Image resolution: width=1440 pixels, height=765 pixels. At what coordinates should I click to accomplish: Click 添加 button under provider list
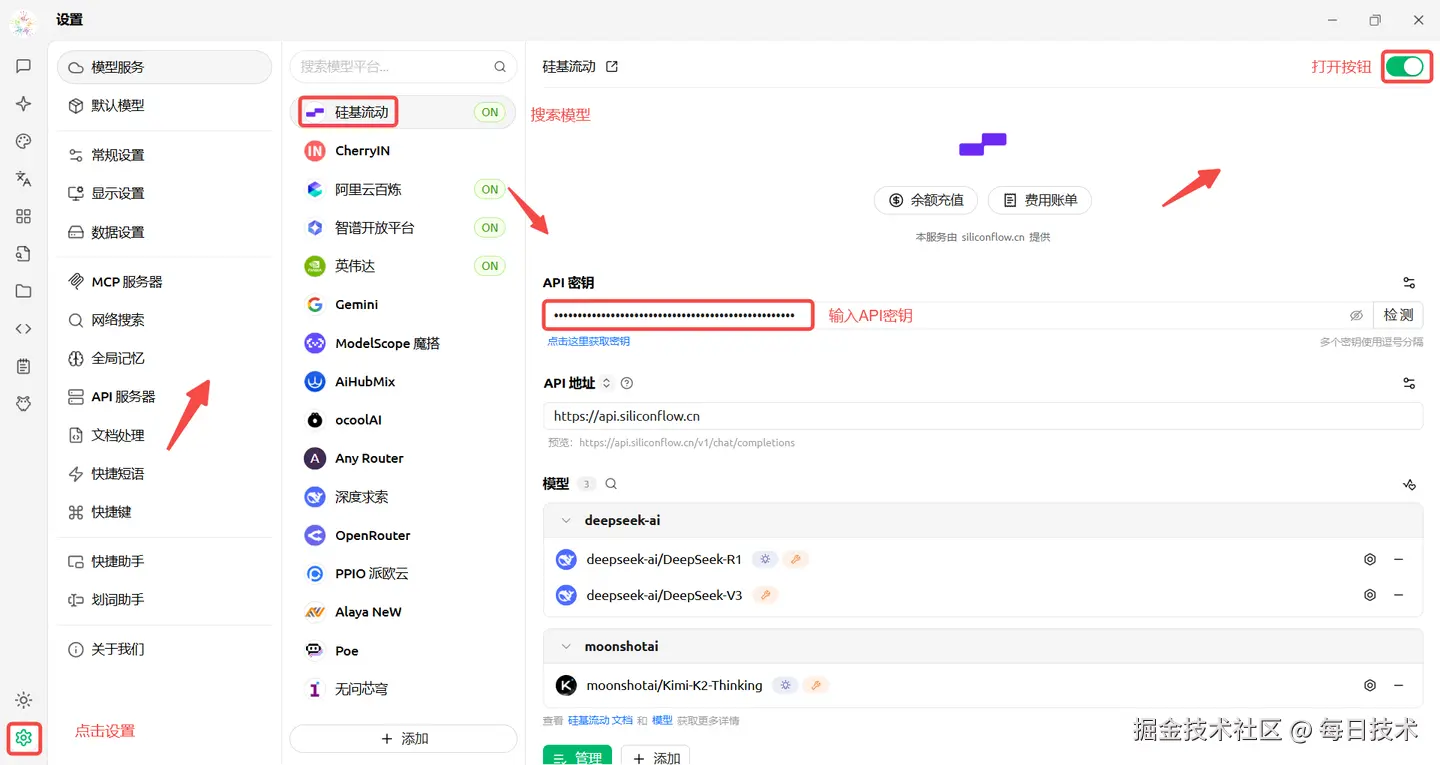click(403, 738)
